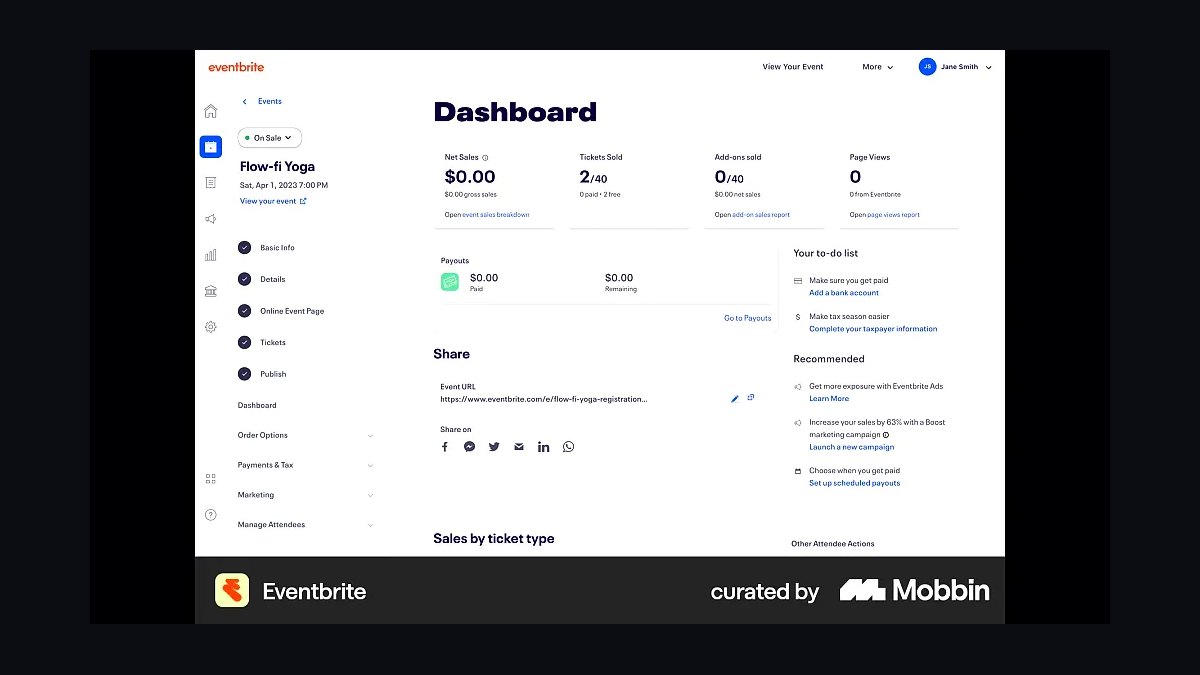This screenshot has height=675, width=1200.
Task: Open event URL in new tab icon
Action: (751, 398)
